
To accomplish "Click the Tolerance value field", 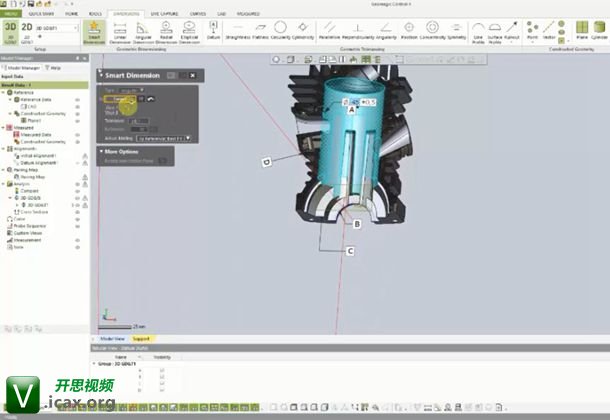I will (138, 121).
